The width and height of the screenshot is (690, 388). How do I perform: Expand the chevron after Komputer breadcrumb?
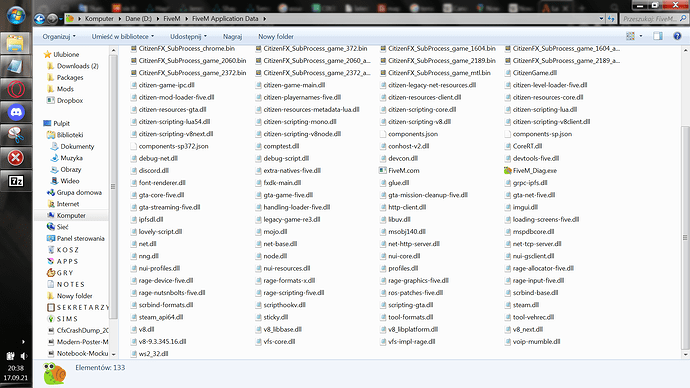[x=119, y=19]
